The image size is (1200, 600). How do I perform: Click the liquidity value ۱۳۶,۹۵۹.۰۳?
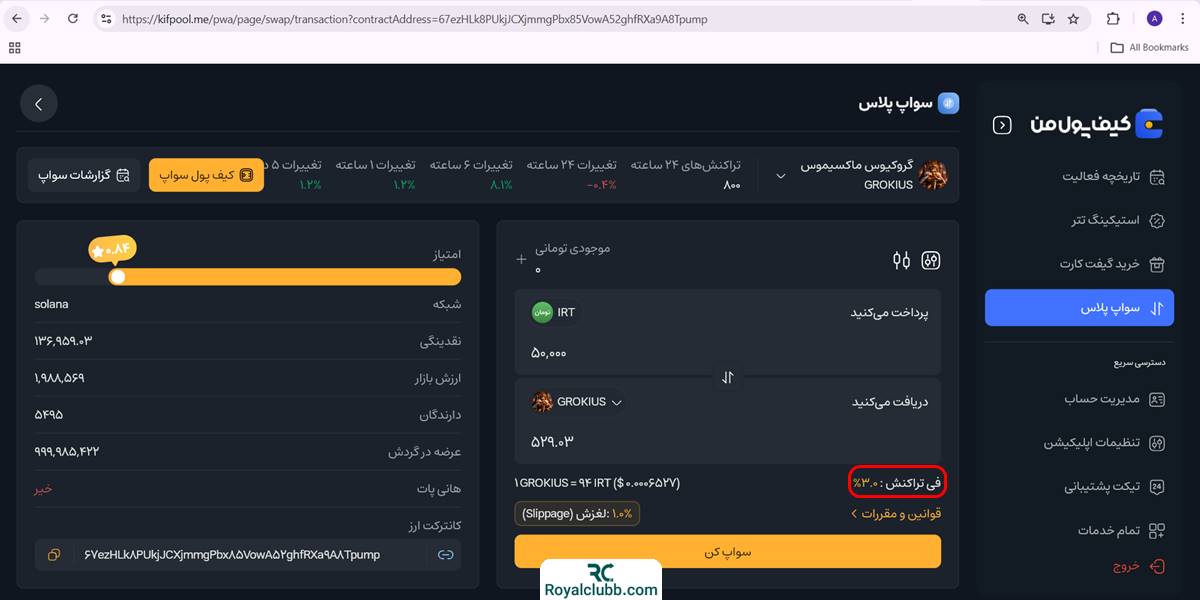pyautogui.click(x=63, y=341)
